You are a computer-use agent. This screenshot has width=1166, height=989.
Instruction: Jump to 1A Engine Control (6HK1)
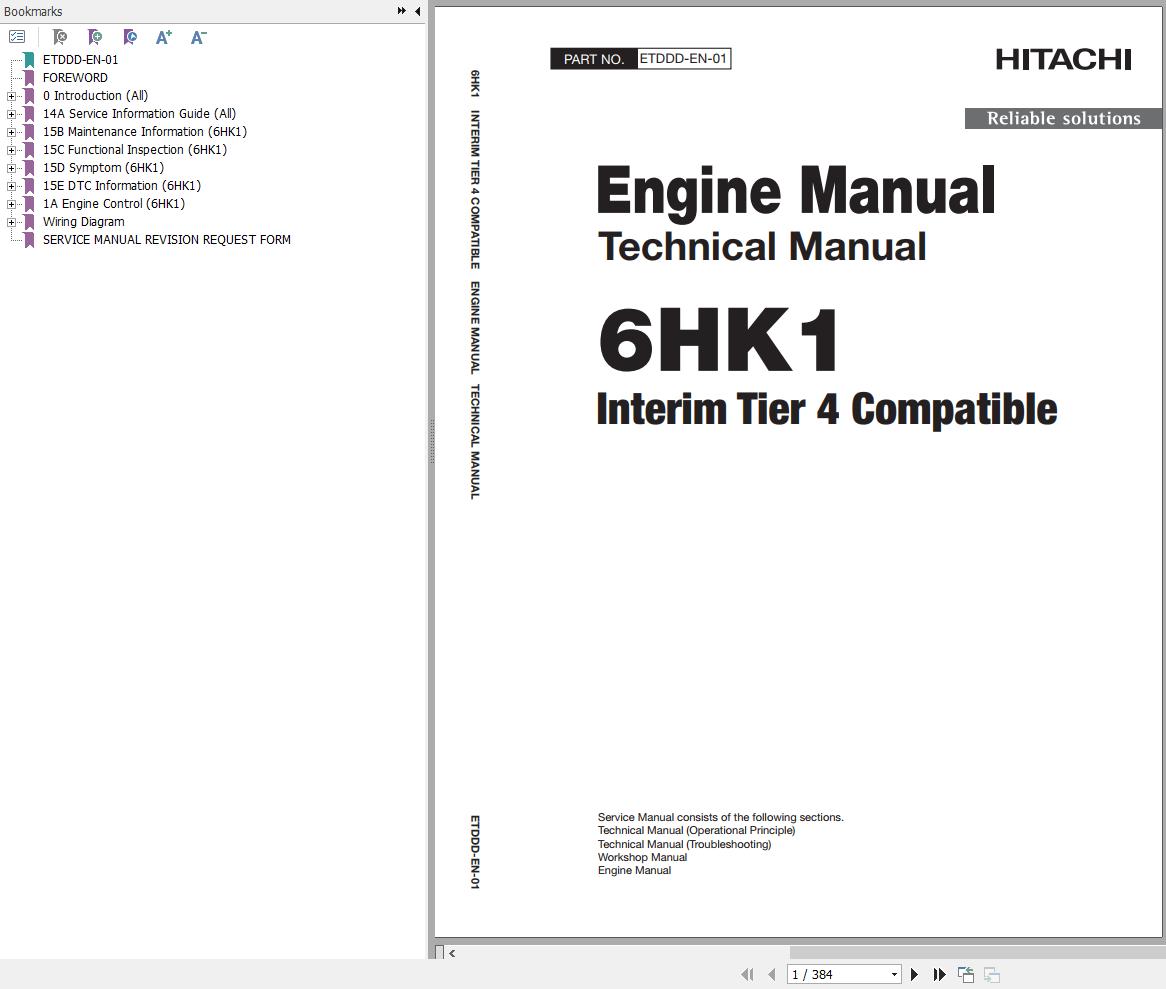114,203
